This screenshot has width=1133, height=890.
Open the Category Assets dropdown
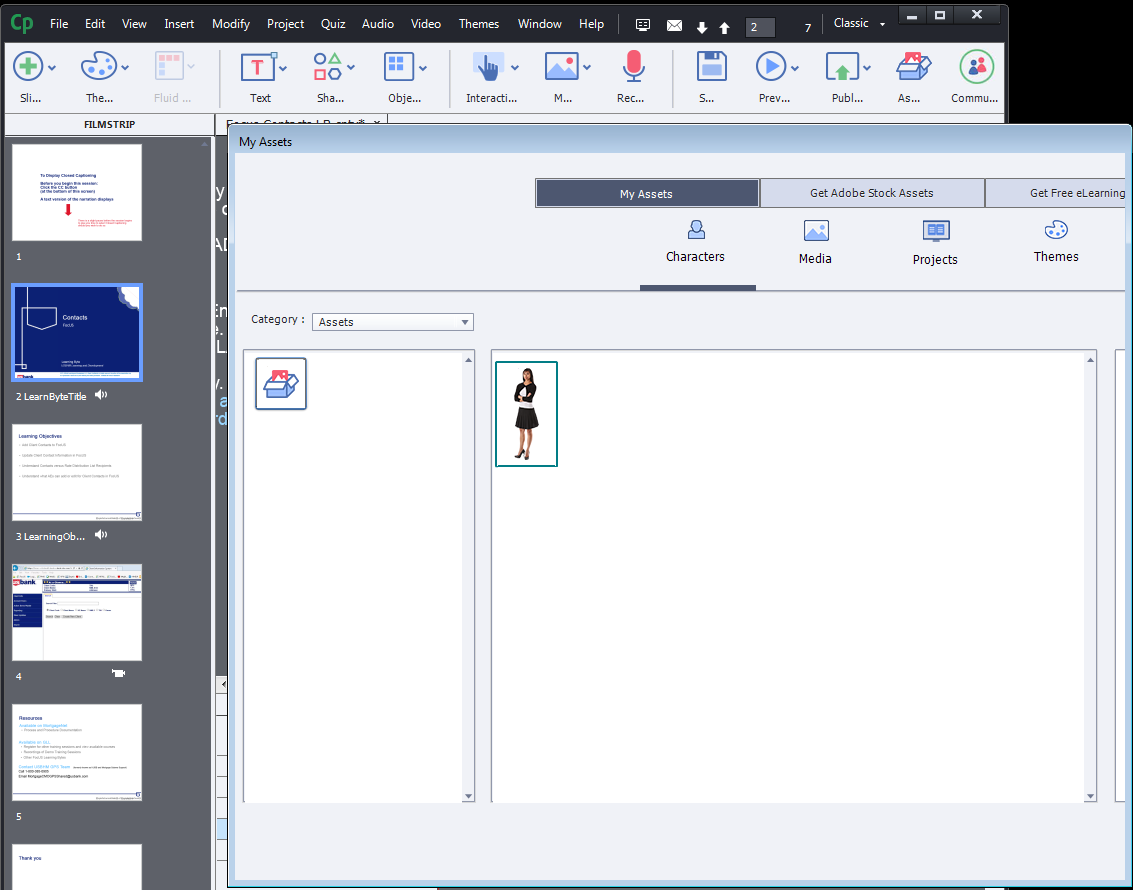coord(393,322)
